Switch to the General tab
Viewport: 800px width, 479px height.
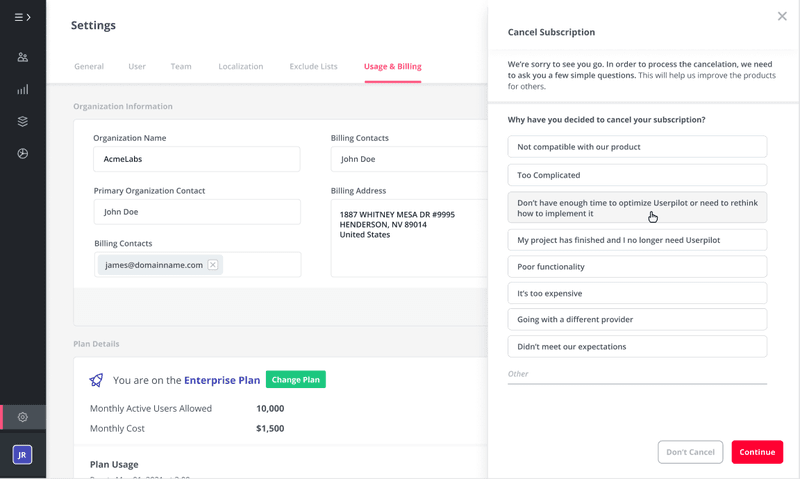[x=89, y=67]
